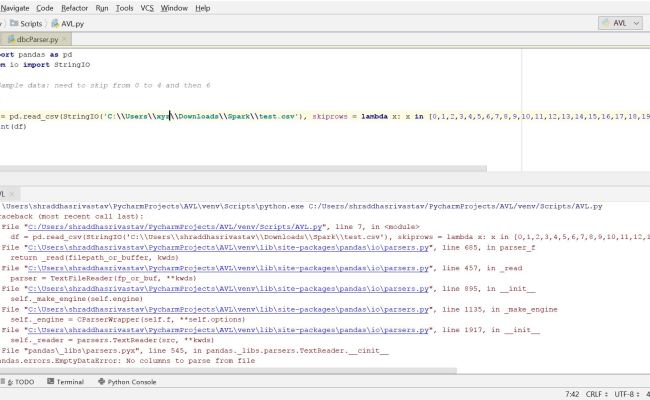Click the Python Console icon

(102, 381)
